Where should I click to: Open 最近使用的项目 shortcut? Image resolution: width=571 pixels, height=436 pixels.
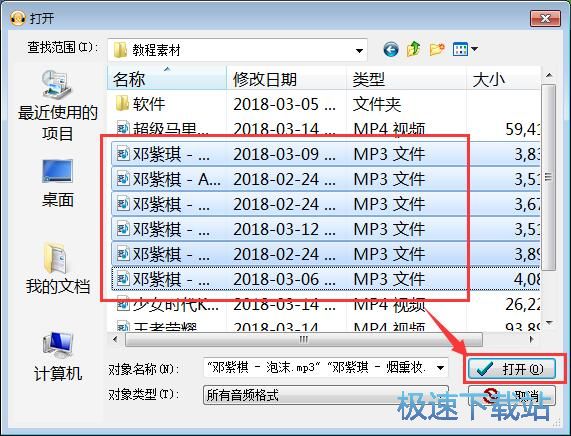[58, 106]
